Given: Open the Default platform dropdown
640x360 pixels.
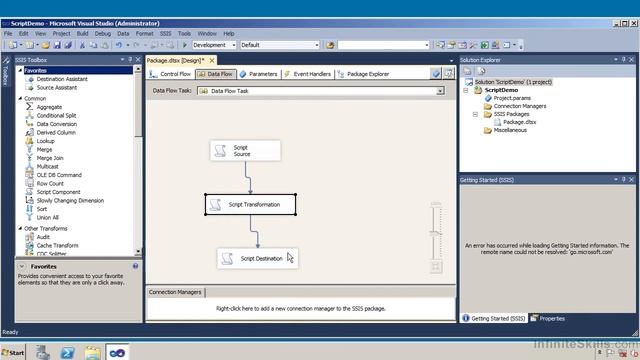Looking at the screenshot, I should coord(317,45).
